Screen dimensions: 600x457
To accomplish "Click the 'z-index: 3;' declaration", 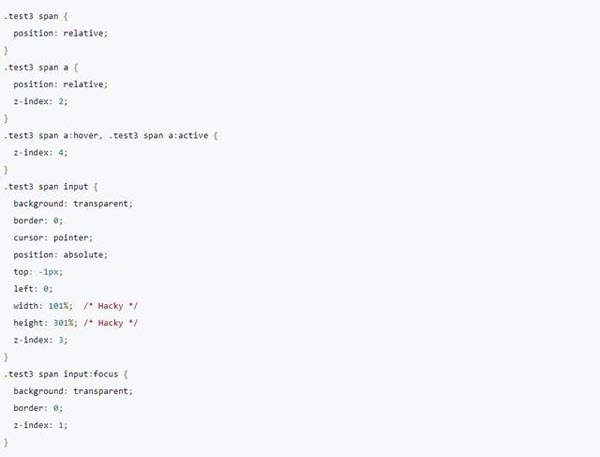I will tap(41, 340).
